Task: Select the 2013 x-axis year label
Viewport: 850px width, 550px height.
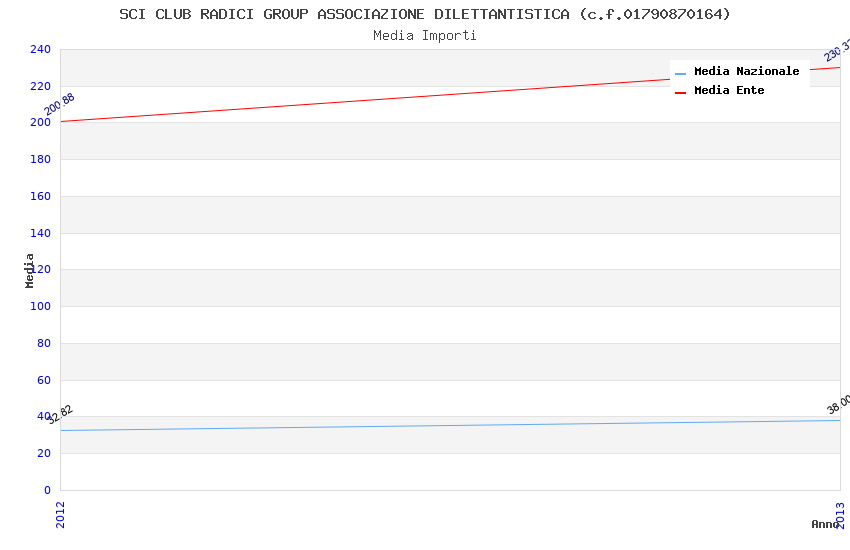Action: coord(840,515)
